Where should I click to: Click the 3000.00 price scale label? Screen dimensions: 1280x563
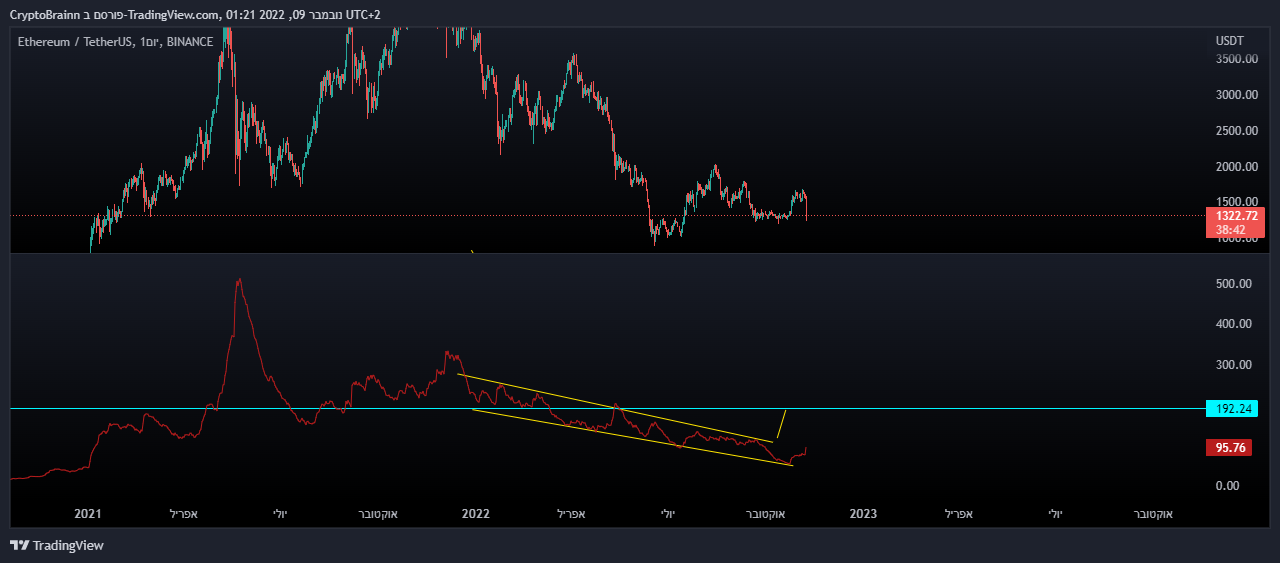pos(1237,95)
